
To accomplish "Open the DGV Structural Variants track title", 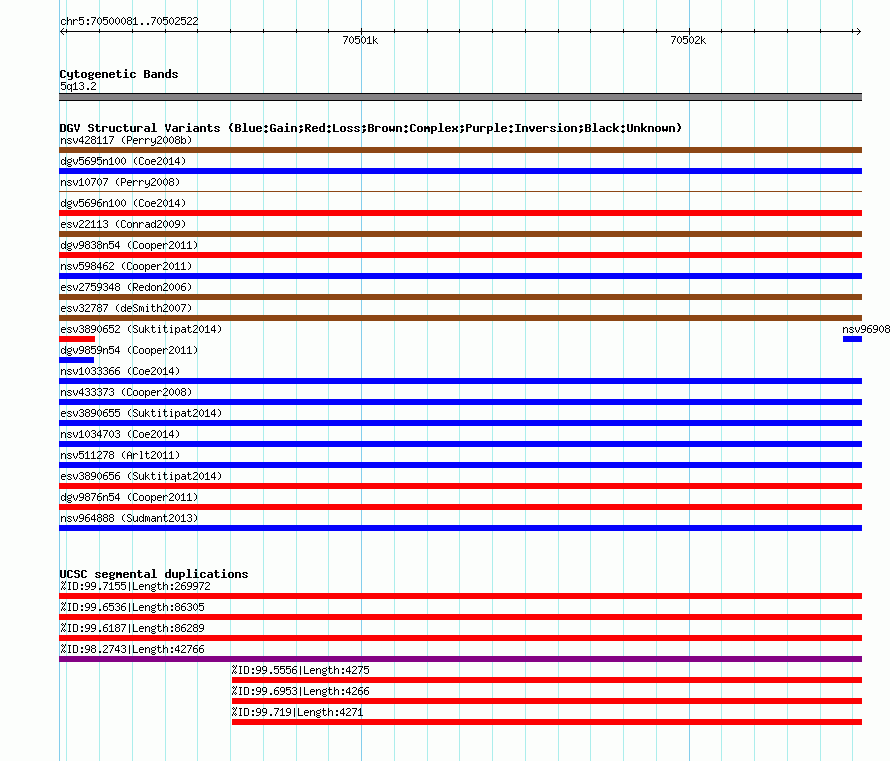I will [371, 128].
